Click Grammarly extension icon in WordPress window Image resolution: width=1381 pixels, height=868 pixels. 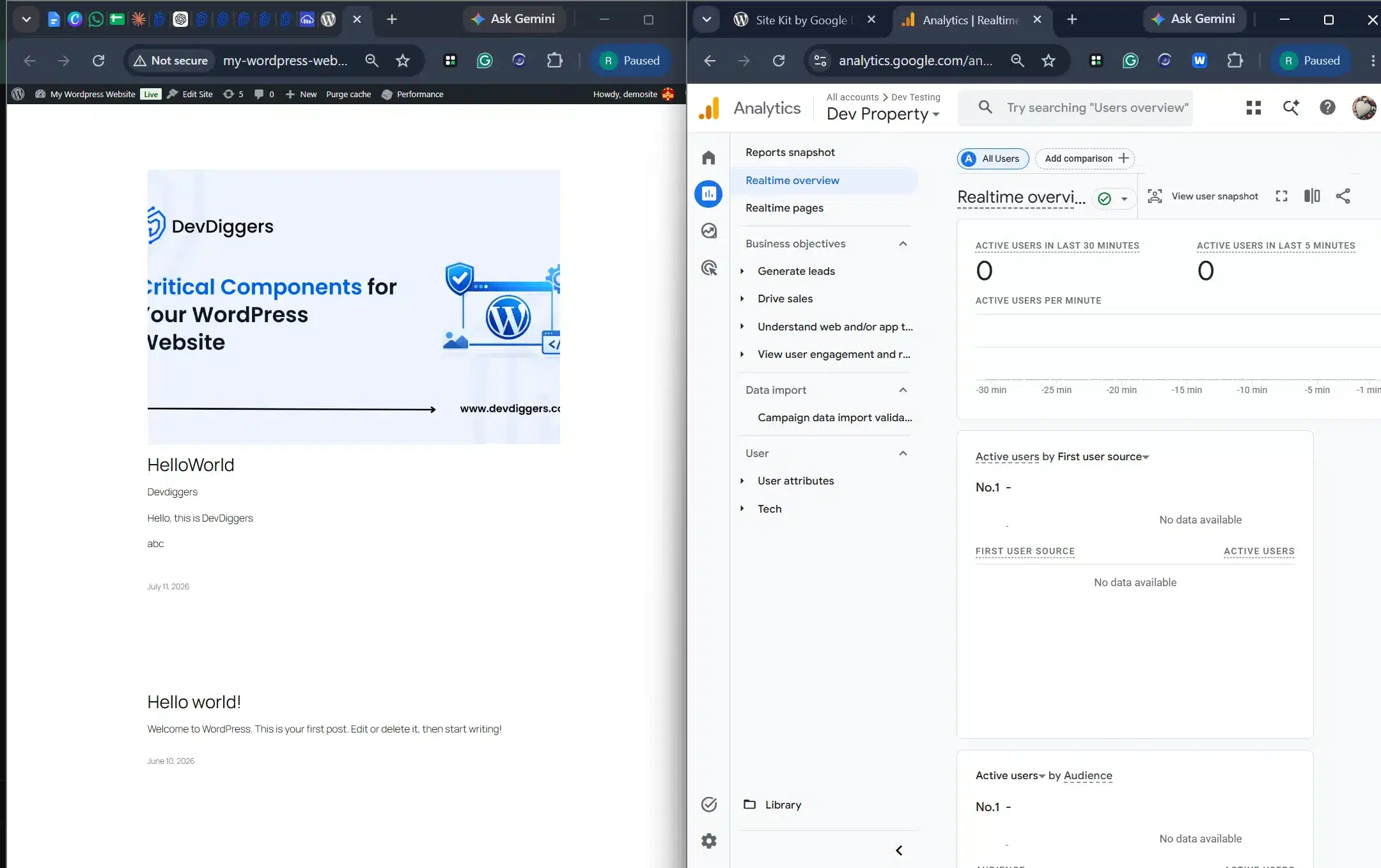click(x=485, y=61)
